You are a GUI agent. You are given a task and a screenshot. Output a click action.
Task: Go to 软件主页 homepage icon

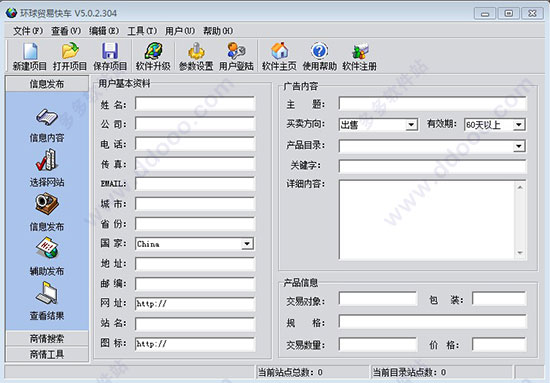pyautogui.click(x=280, y=51)
